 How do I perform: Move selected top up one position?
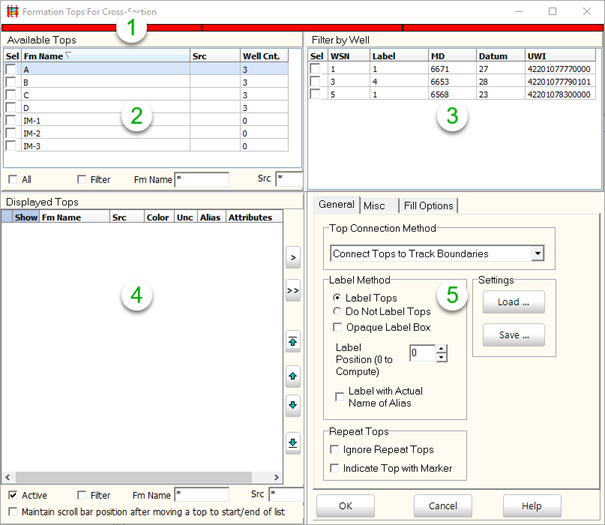[293, 376]
